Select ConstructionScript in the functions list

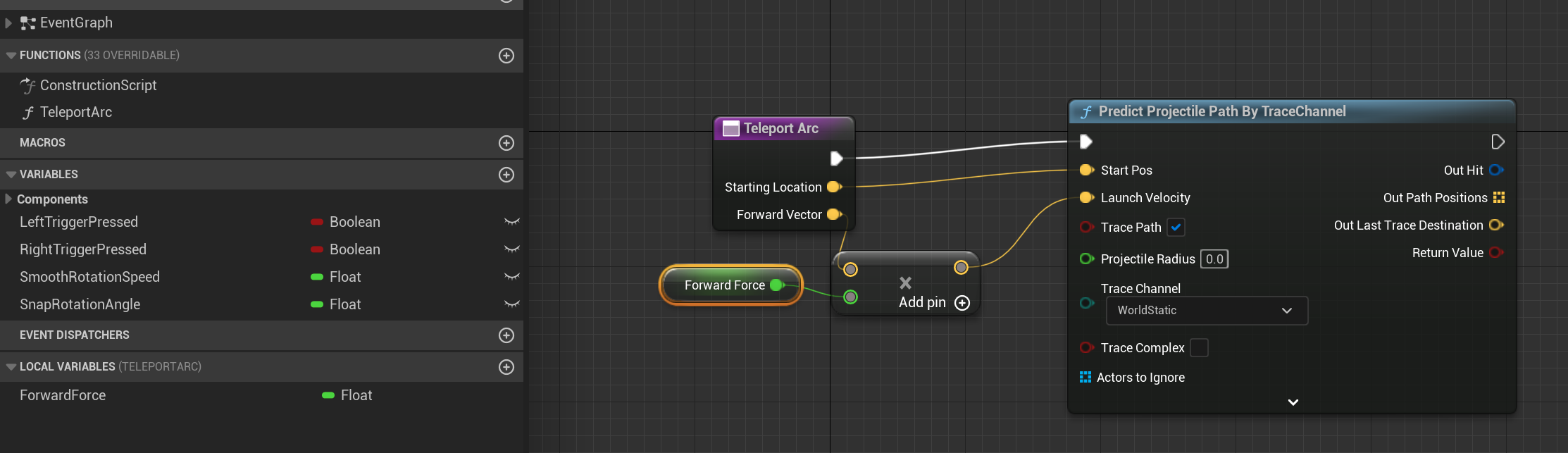click(x=98, y=85)
